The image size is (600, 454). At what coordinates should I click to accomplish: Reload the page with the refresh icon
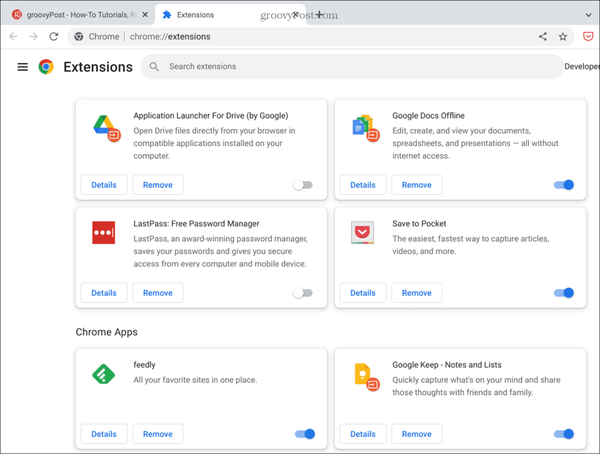point(55,37)
